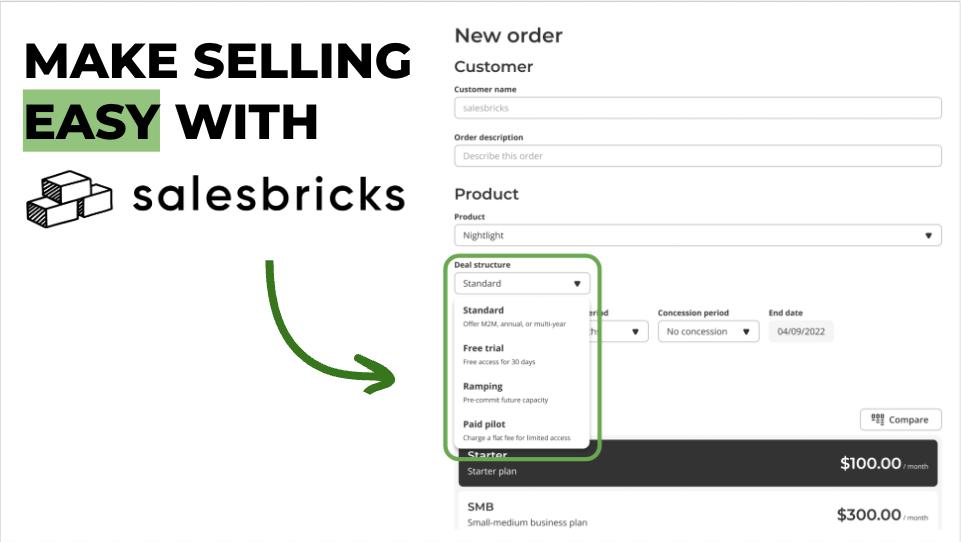
Task: Click the Compare button
Action: coord(900,419)
